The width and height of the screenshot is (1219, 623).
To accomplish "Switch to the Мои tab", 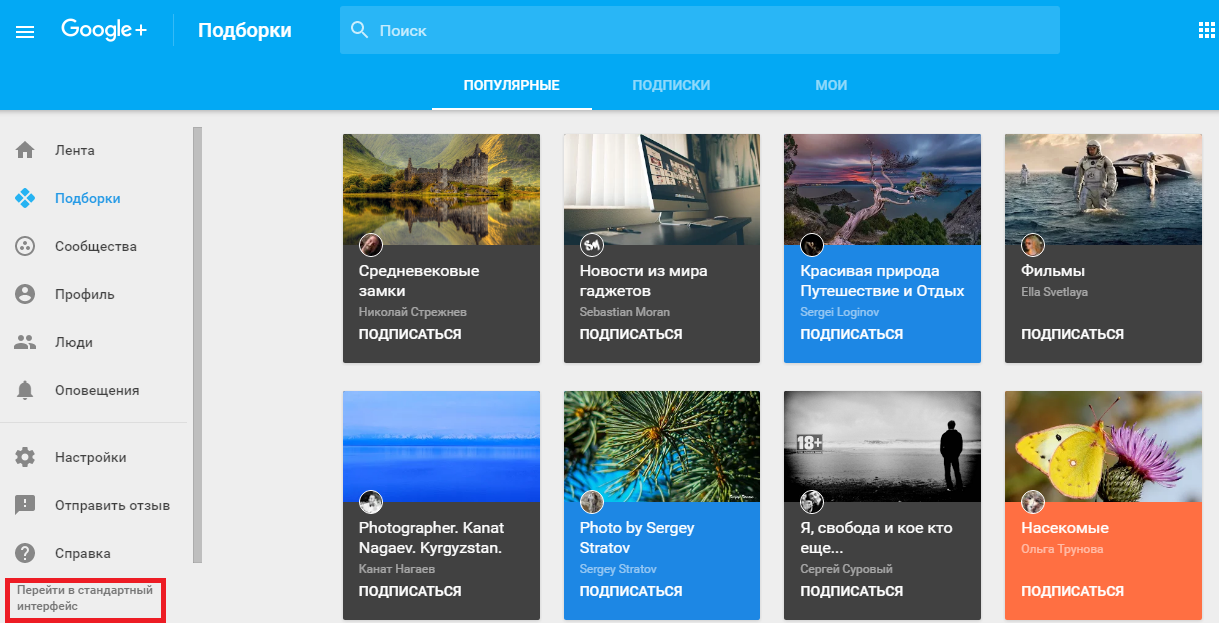I will pos(831,86).
